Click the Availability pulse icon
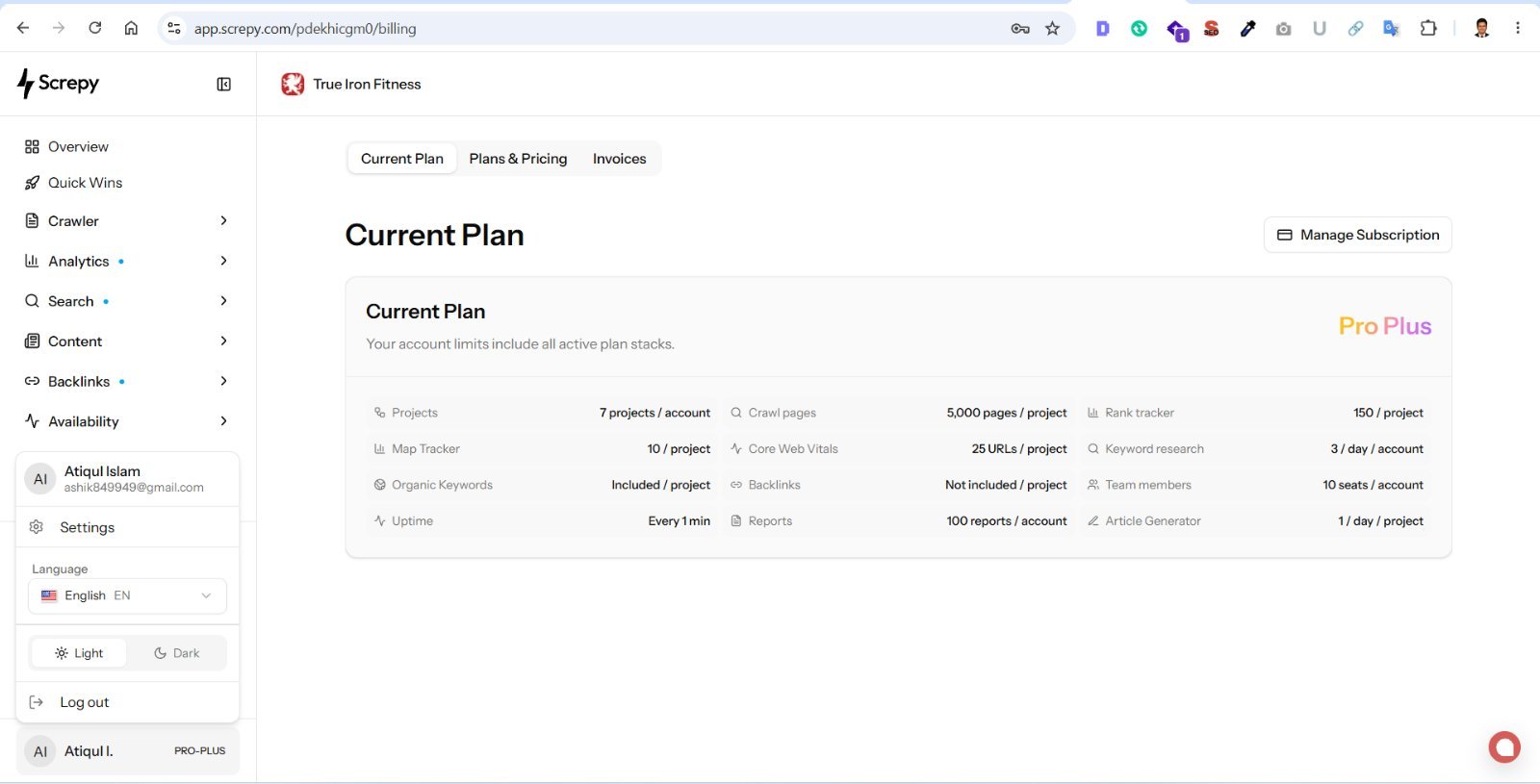The height and width of the screenshot is (784, 1540). pyautogui.click(x=32, y=421)
